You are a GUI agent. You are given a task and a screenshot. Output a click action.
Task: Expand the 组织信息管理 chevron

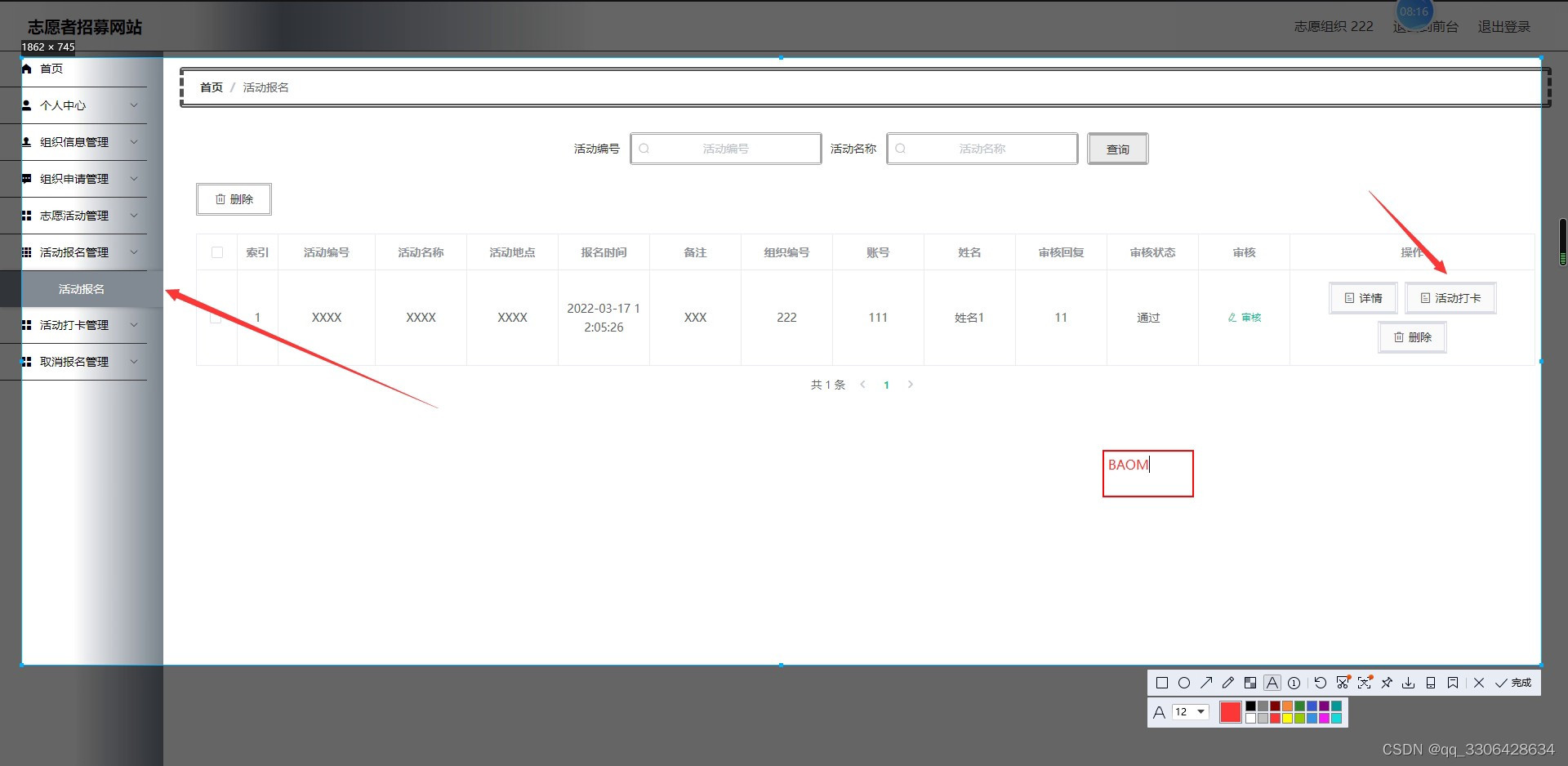pos(134,142)
